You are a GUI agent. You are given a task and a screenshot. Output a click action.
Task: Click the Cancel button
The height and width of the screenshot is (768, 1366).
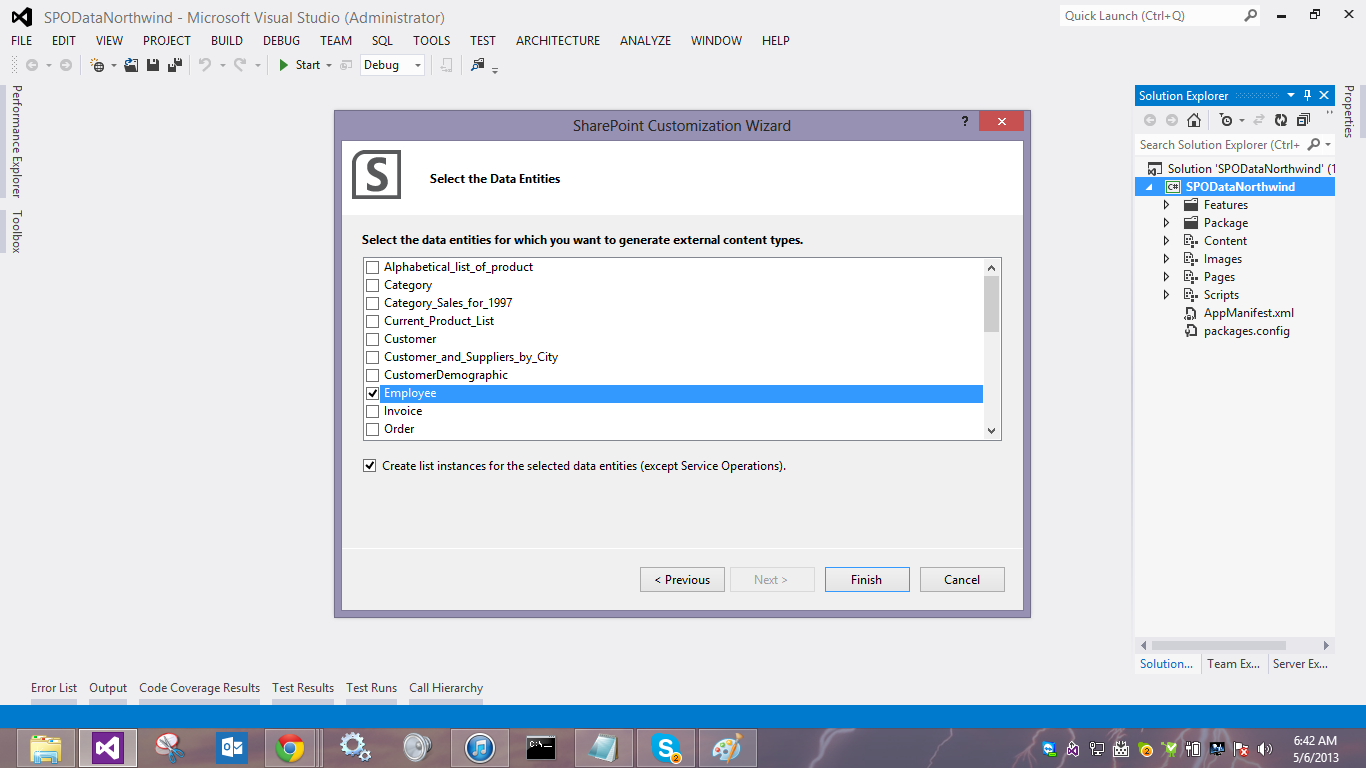pos(962,580)
